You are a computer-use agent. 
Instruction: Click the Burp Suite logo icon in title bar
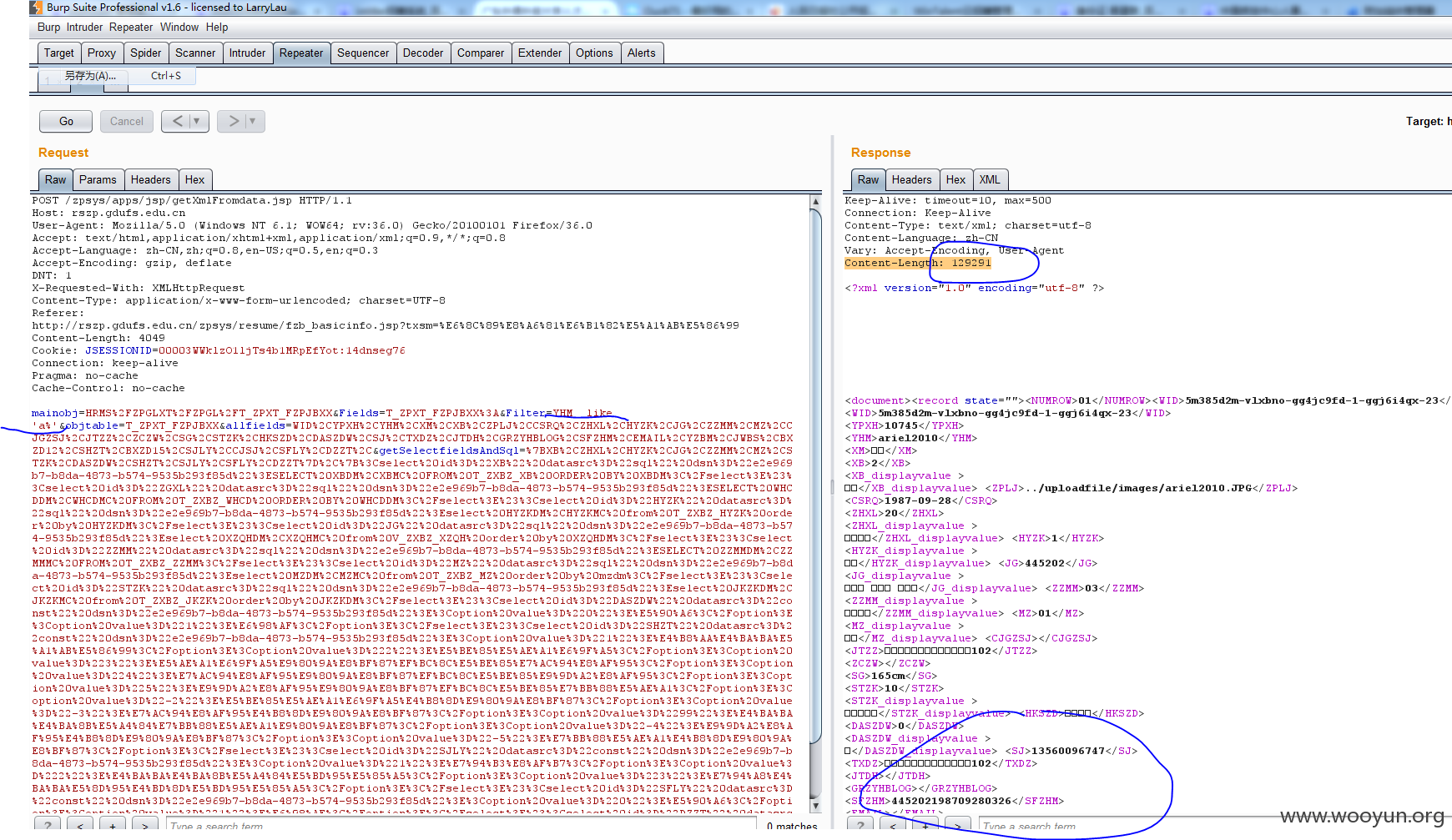[x=36, y=8]
